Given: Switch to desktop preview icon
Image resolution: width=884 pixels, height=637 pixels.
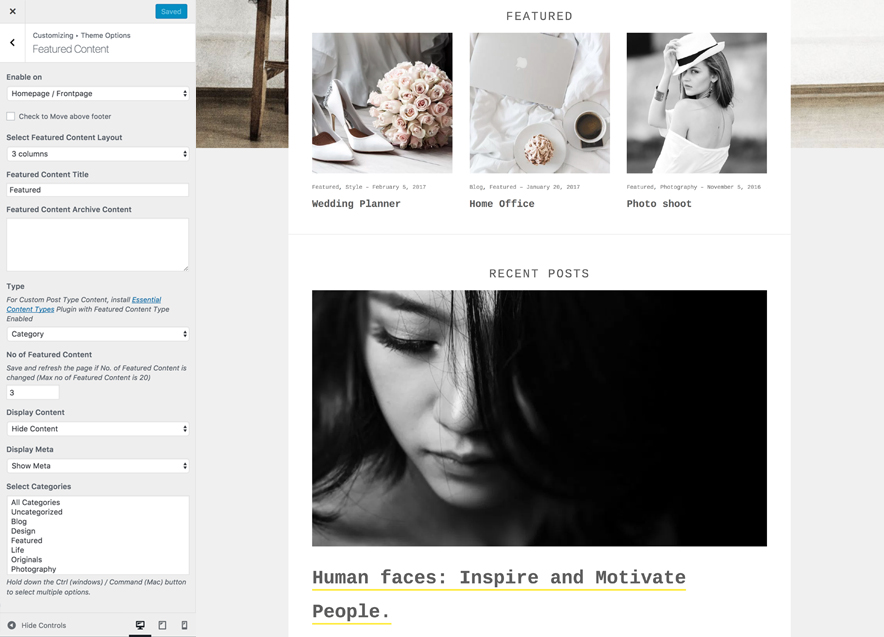Looking at the screenshot, I should pos(140,625).
